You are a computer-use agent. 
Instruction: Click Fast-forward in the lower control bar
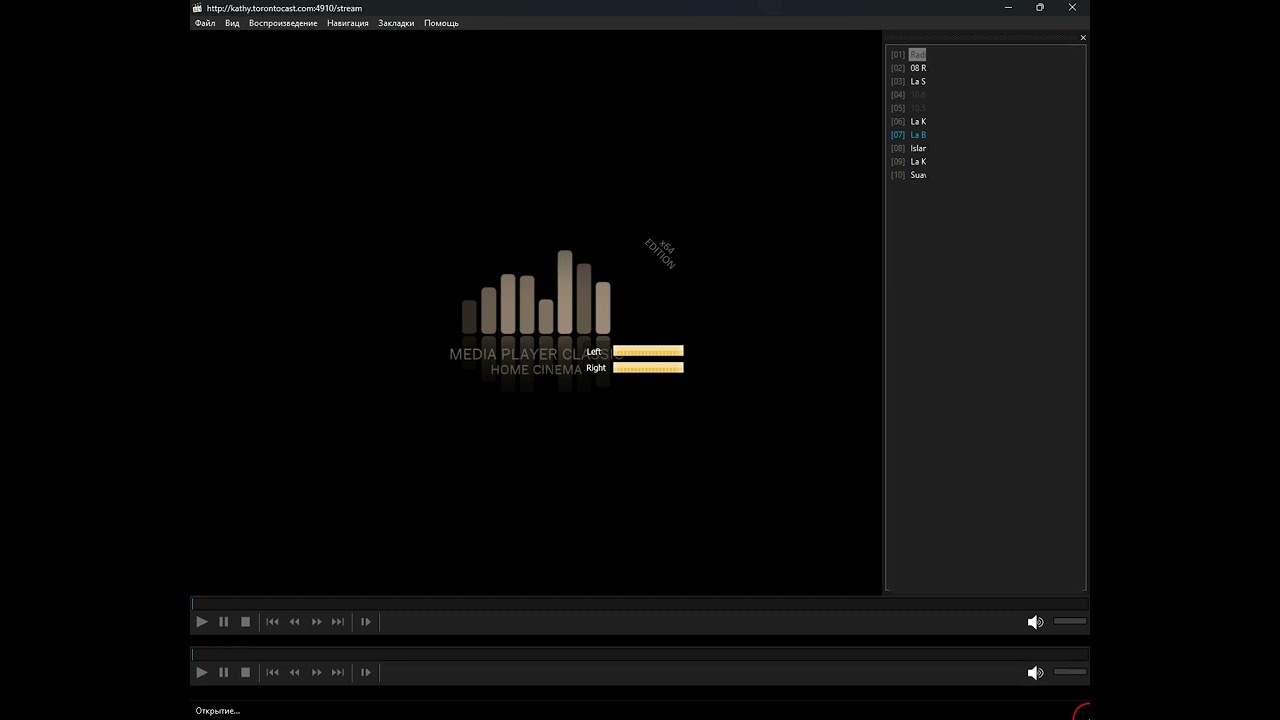(316, 673)
